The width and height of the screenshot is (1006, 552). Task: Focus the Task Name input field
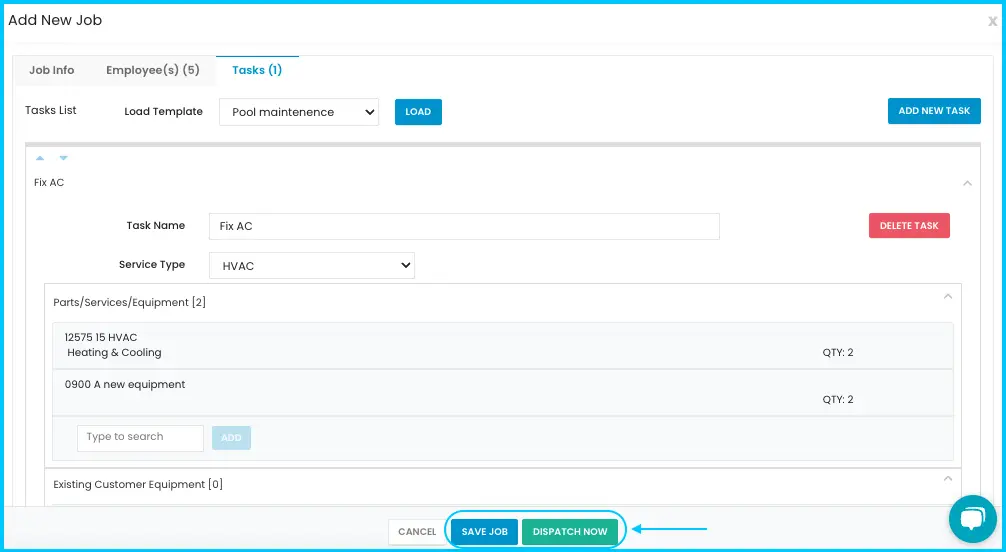[x=465, y=227]
